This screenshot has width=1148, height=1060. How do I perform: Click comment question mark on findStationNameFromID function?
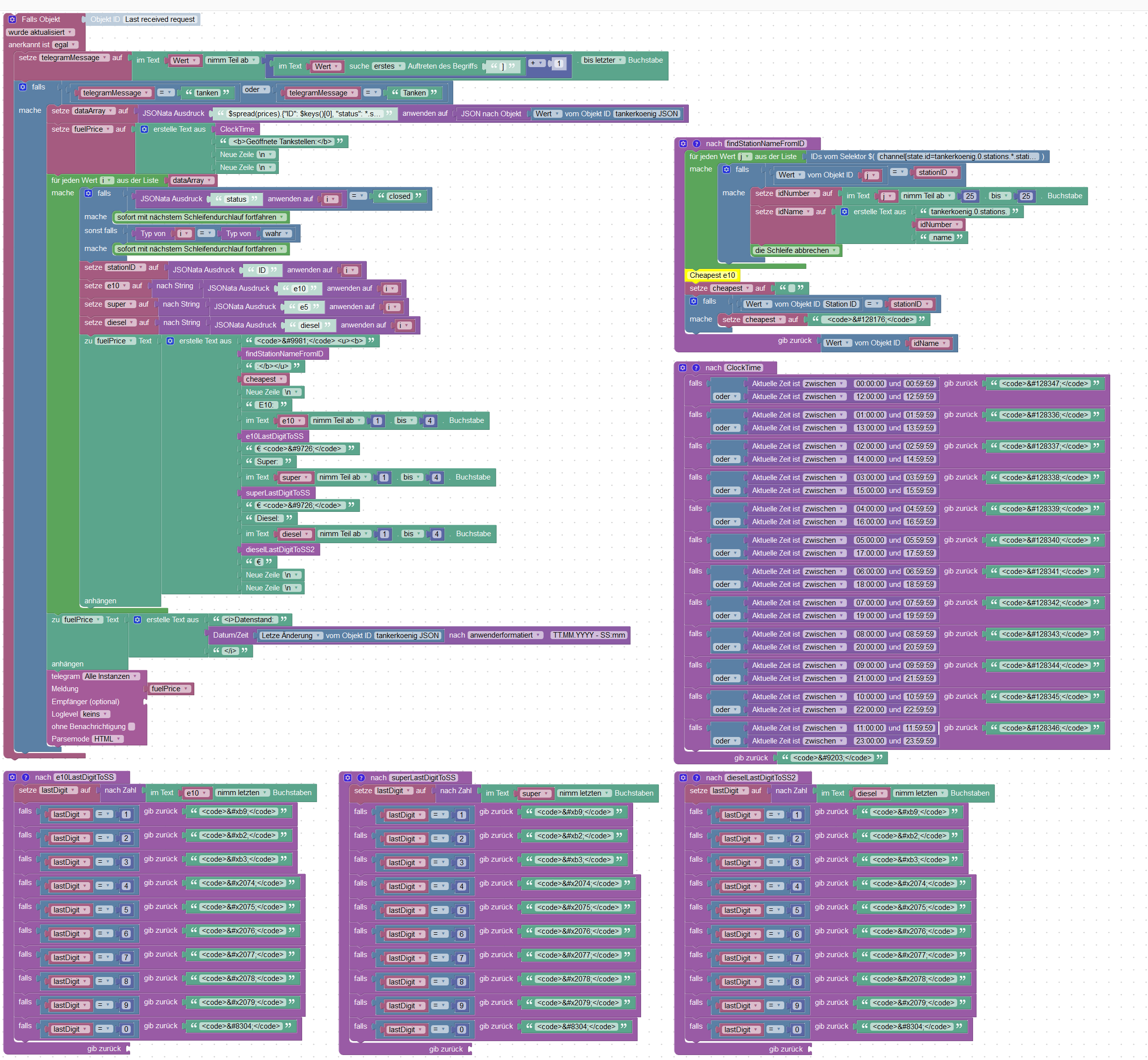tap(696, 144)
